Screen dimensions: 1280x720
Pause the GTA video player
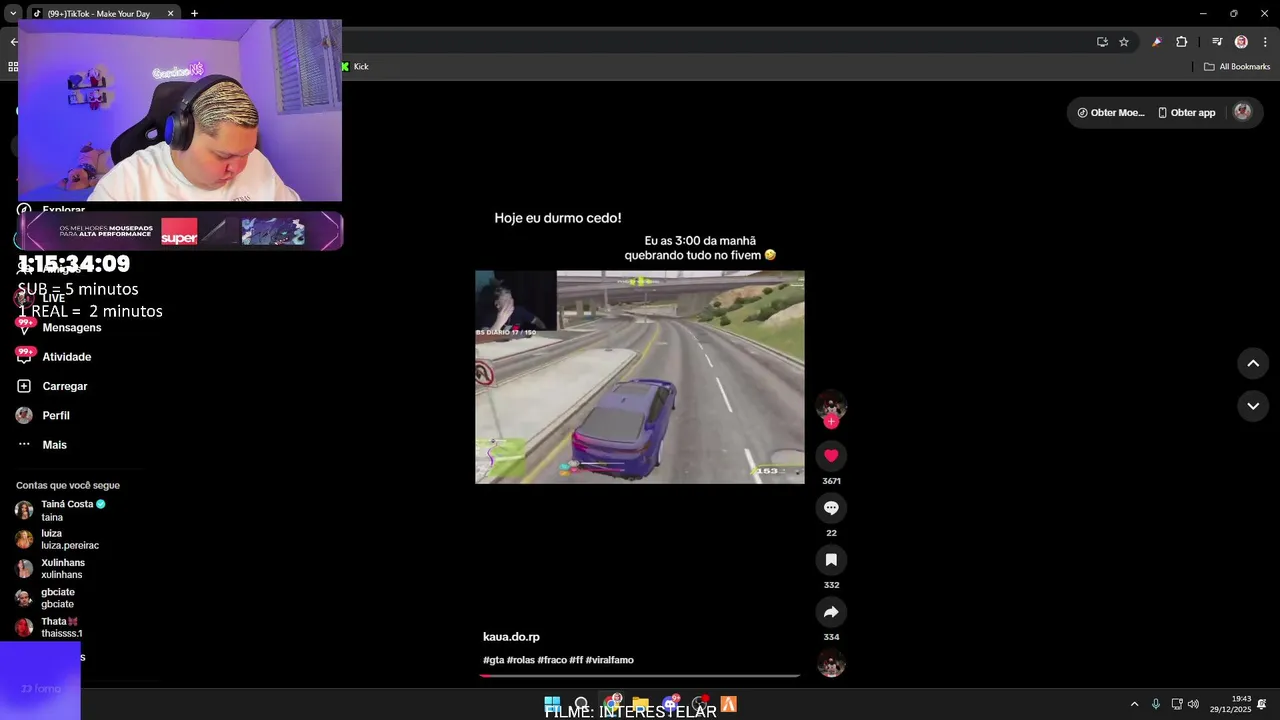pos(640,377)
